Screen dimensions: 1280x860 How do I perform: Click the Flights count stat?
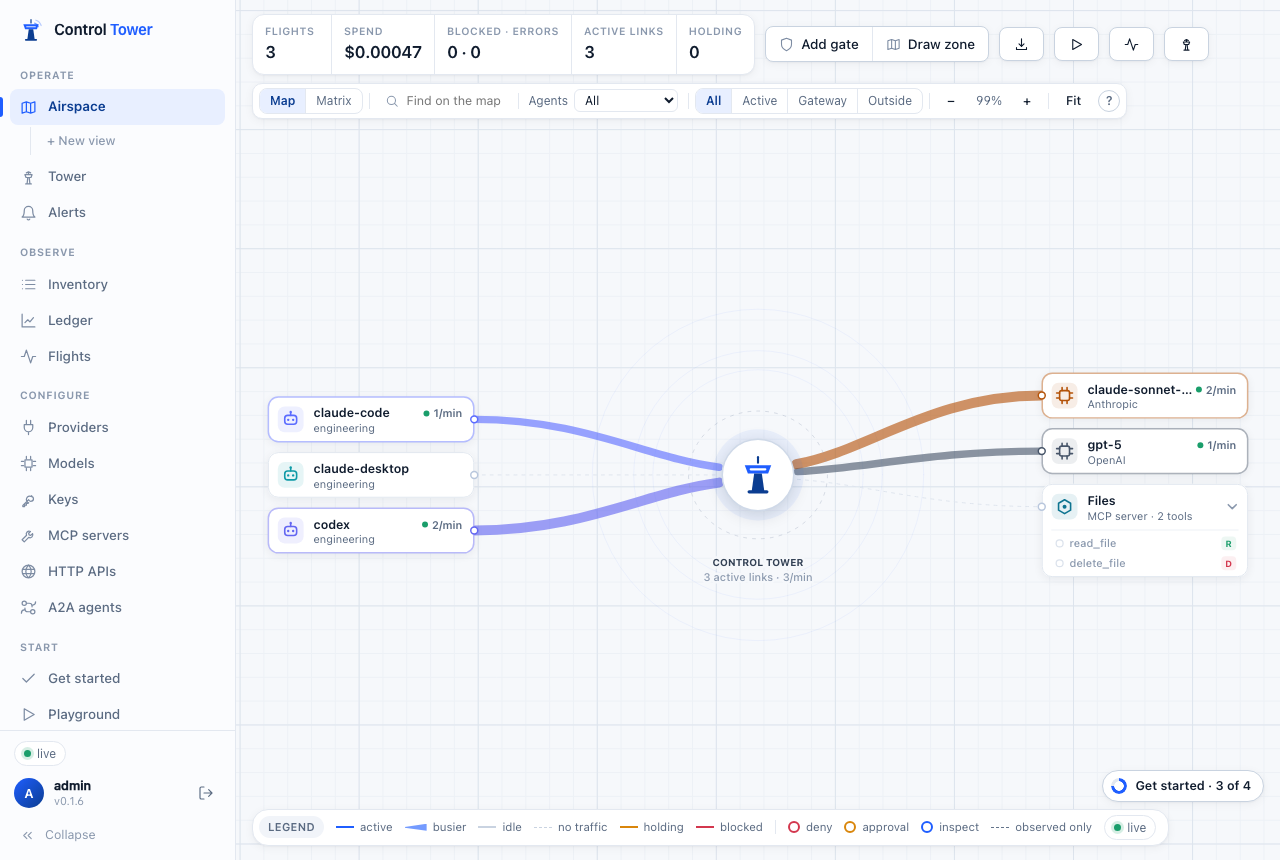290,44
